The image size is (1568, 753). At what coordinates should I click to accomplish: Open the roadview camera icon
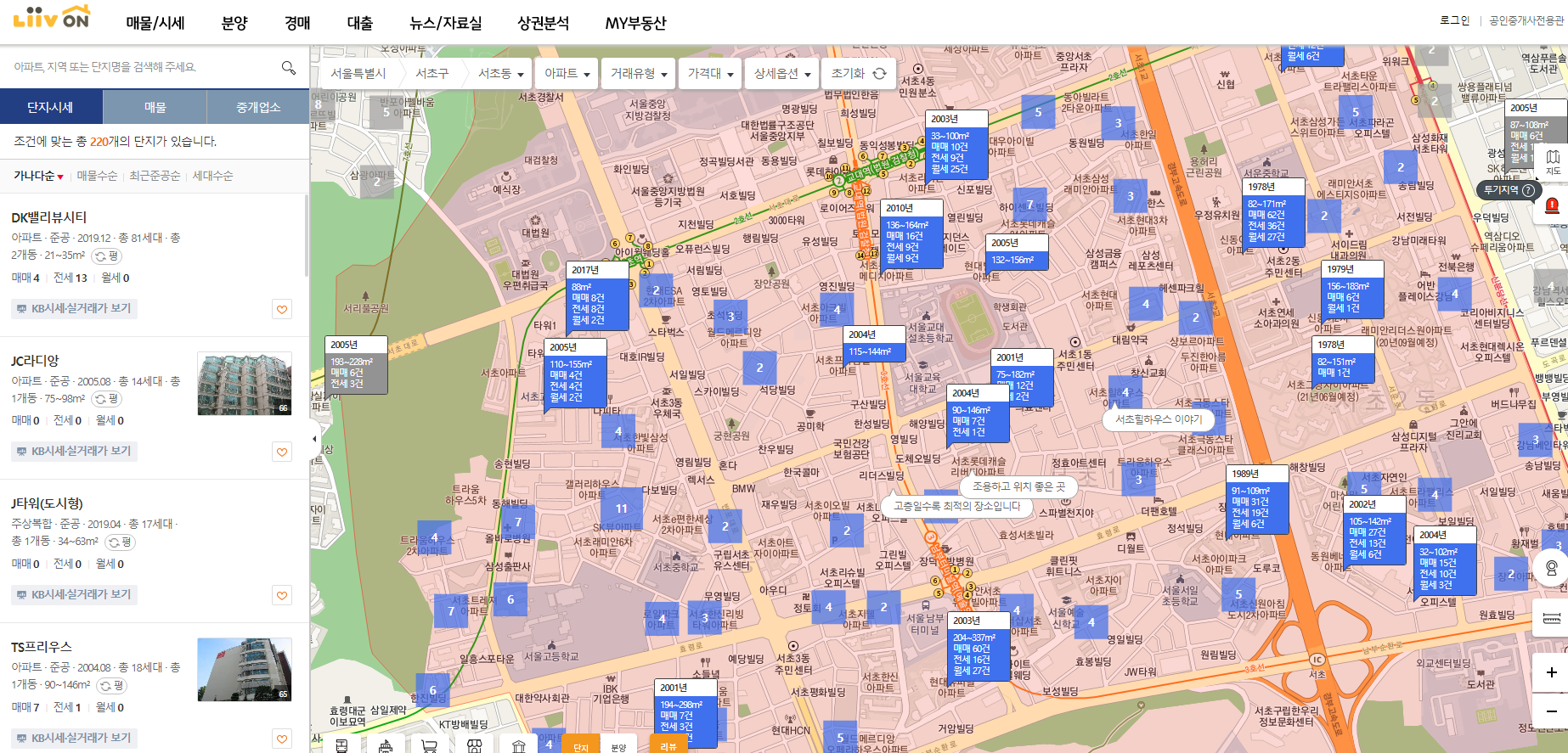point(1551,568)
